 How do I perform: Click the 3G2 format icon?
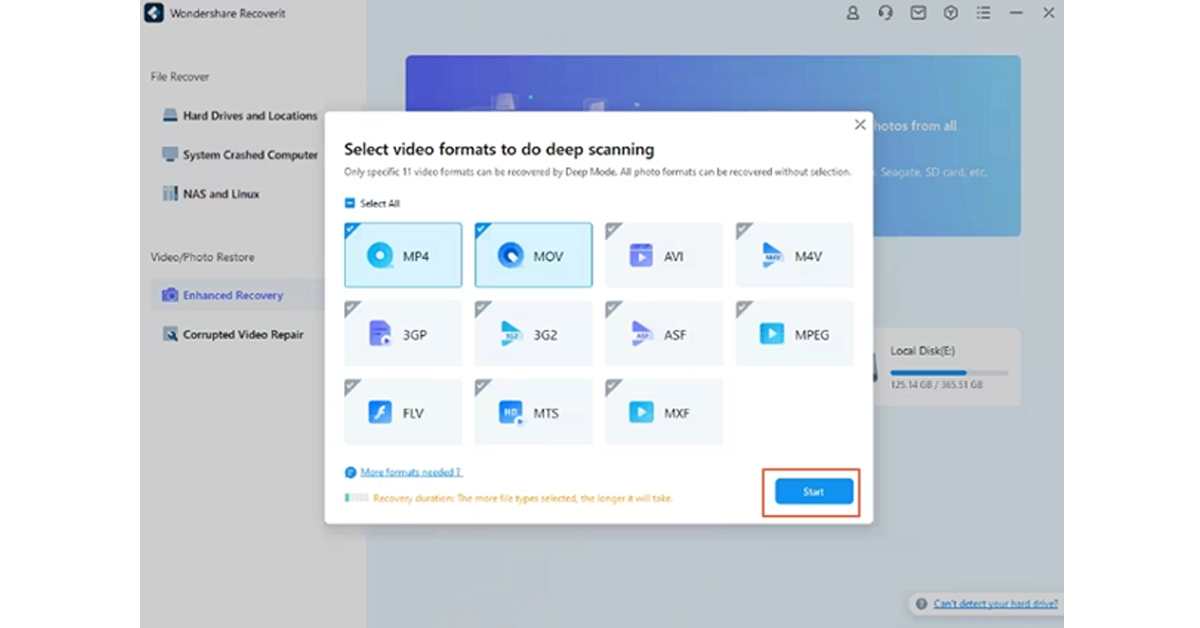[x=511, y=334]
